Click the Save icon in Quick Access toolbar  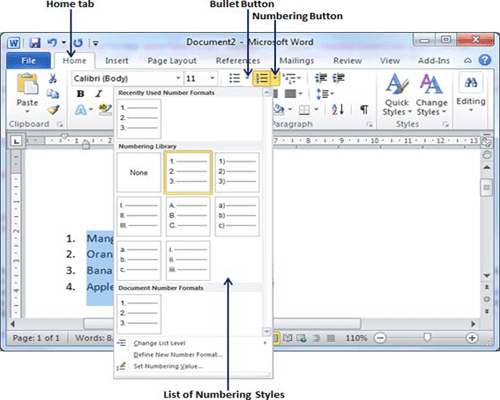[x=35, y=43]
